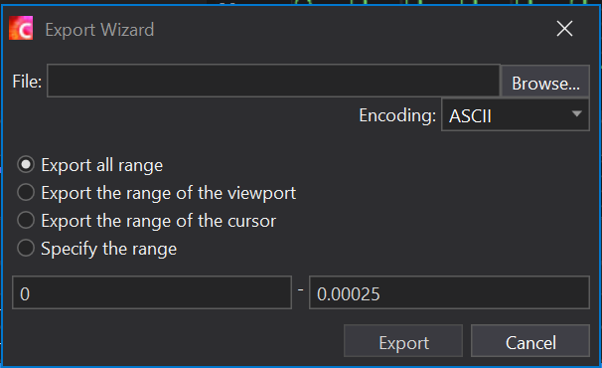Select the Specify the range radio button
Viewport: 602px width, 368px height.
26,248
